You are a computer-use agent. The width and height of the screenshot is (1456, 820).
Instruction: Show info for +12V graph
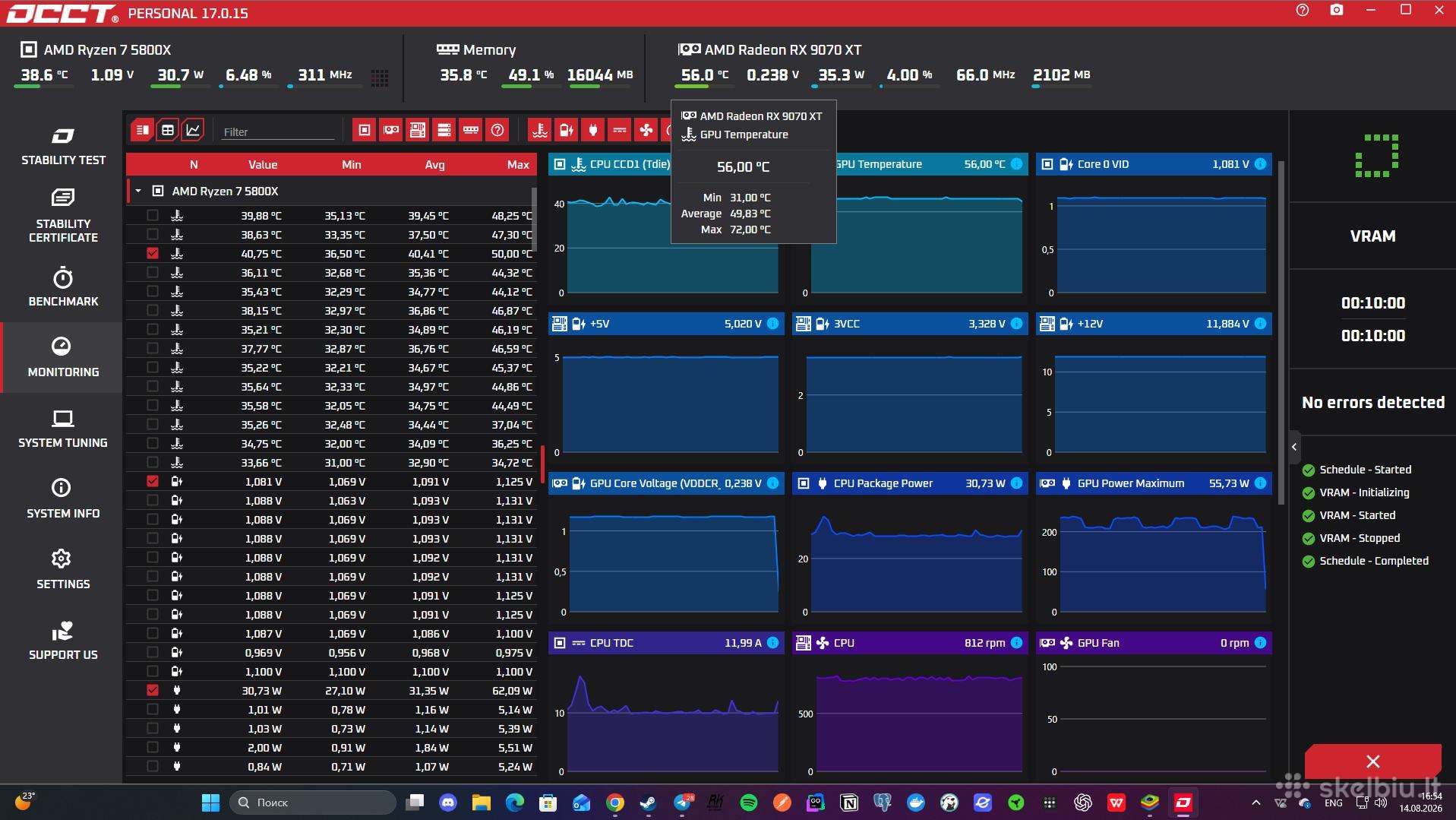click(1260, 324)
